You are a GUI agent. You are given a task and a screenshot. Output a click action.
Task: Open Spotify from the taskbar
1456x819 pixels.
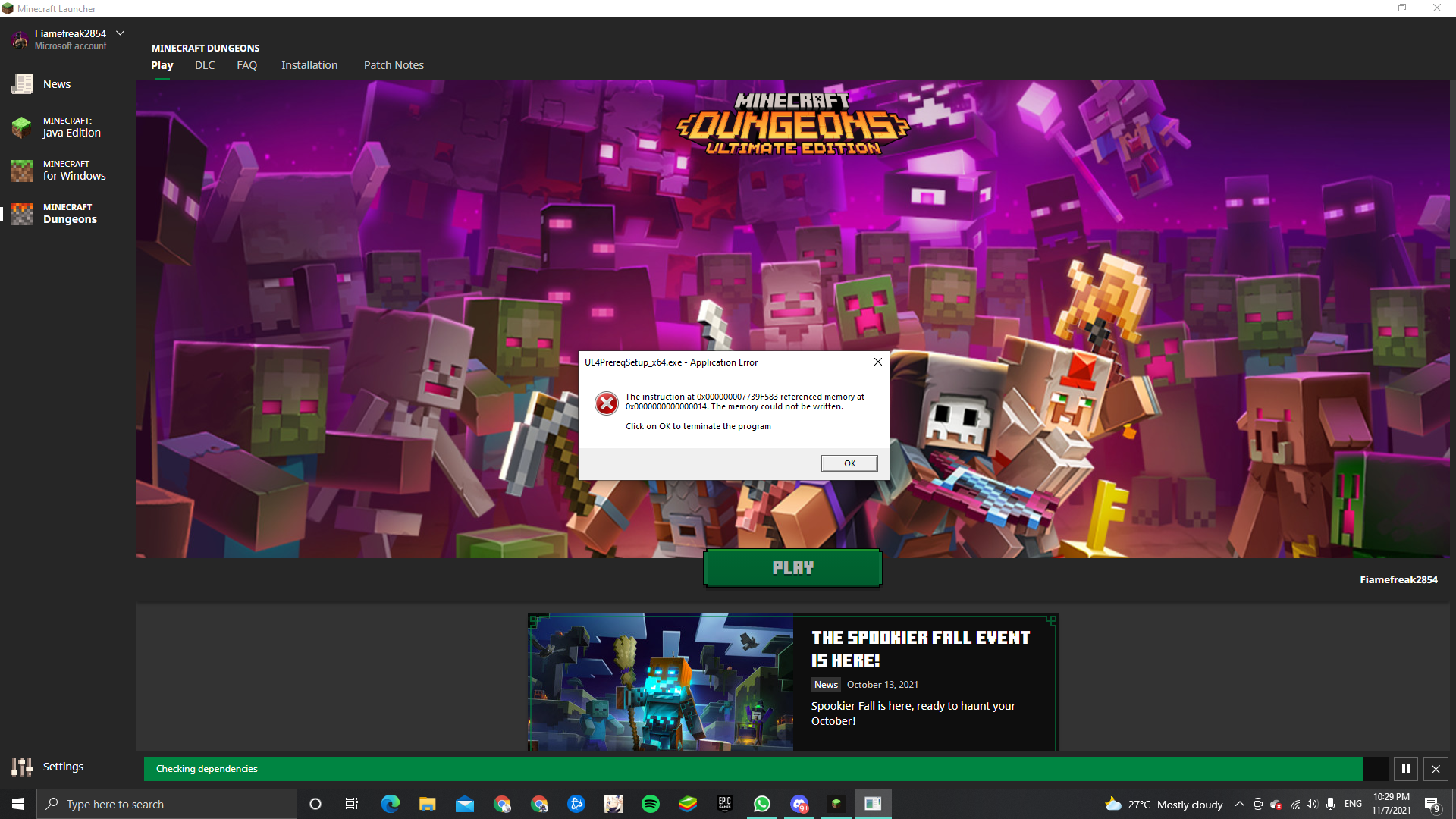point(650,804)
